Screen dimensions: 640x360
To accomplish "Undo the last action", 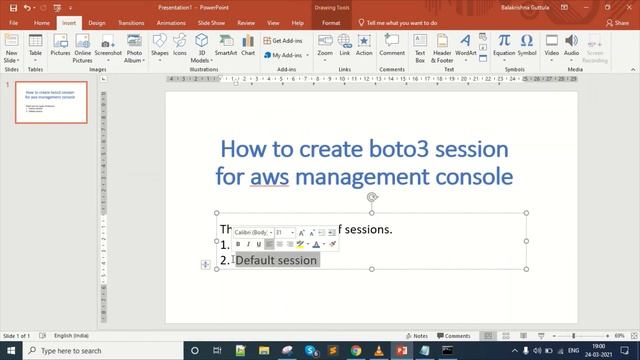I will pos(27,8).
